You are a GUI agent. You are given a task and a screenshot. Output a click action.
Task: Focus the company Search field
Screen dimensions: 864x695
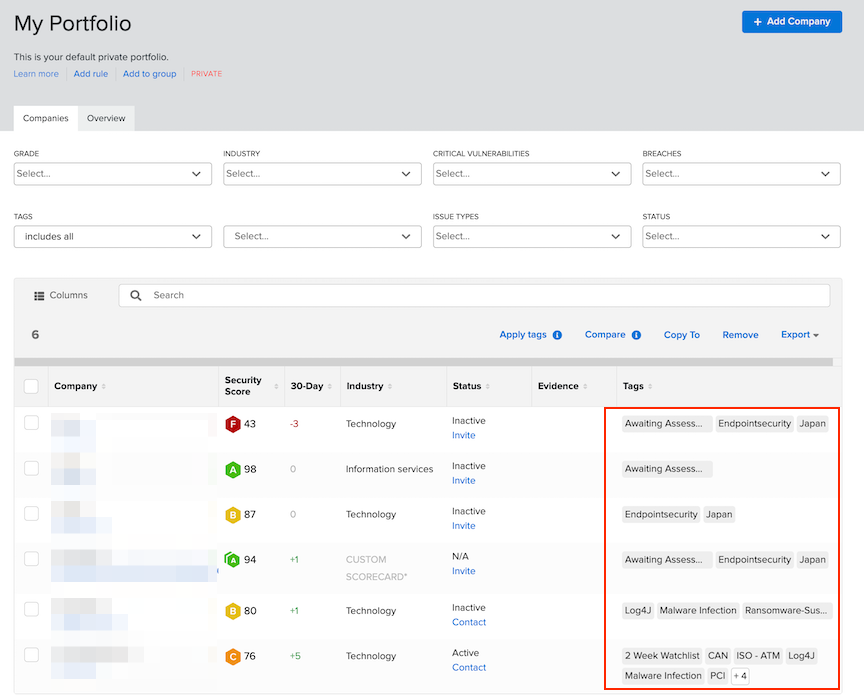[x=474, y=295]
